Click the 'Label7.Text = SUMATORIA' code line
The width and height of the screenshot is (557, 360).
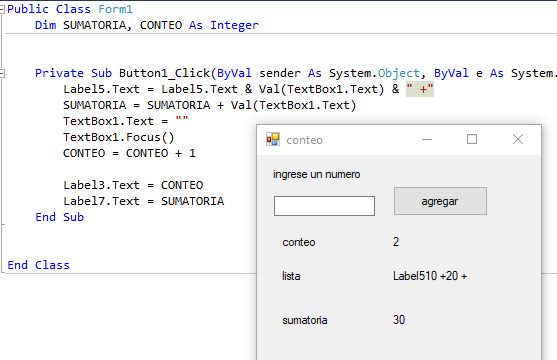pyautogui.click(x=144, y=201)
